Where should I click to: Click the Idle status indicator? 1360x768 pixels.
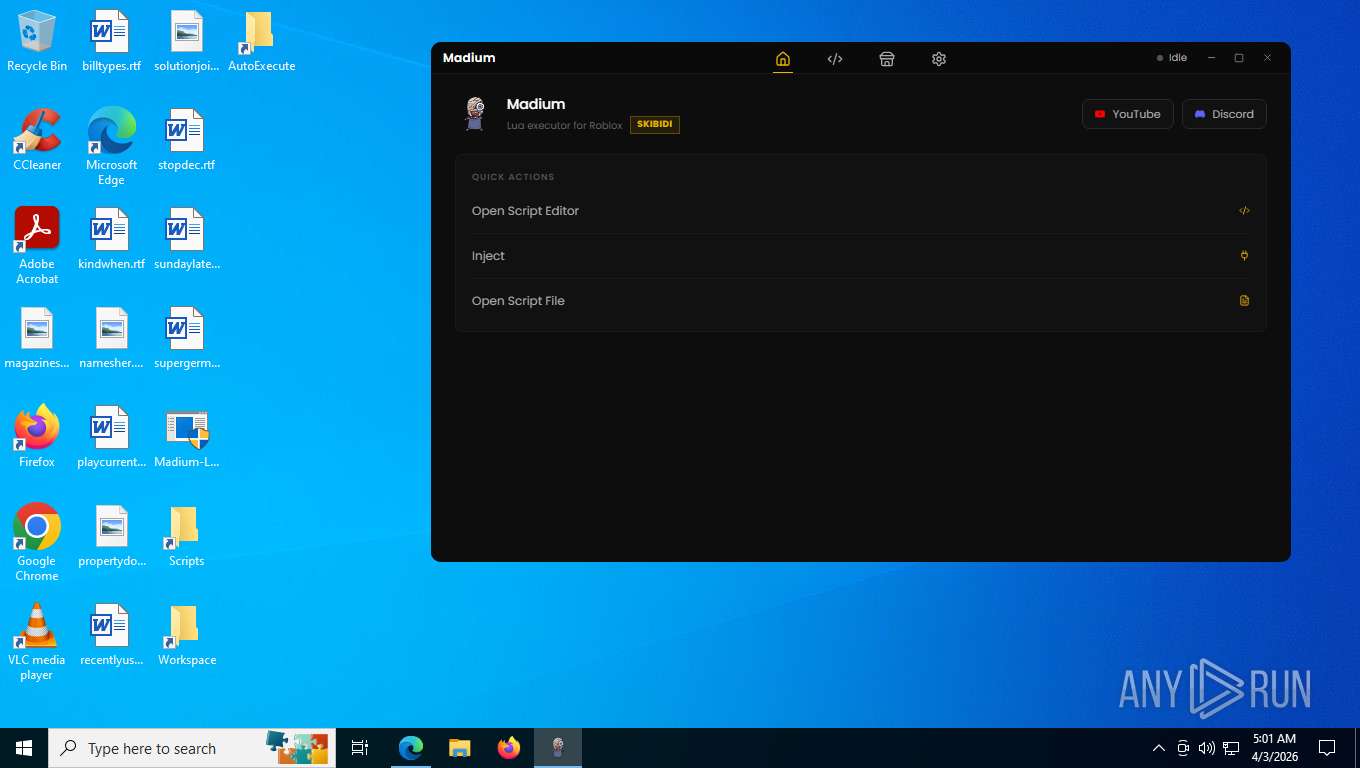click(1172, 58)
